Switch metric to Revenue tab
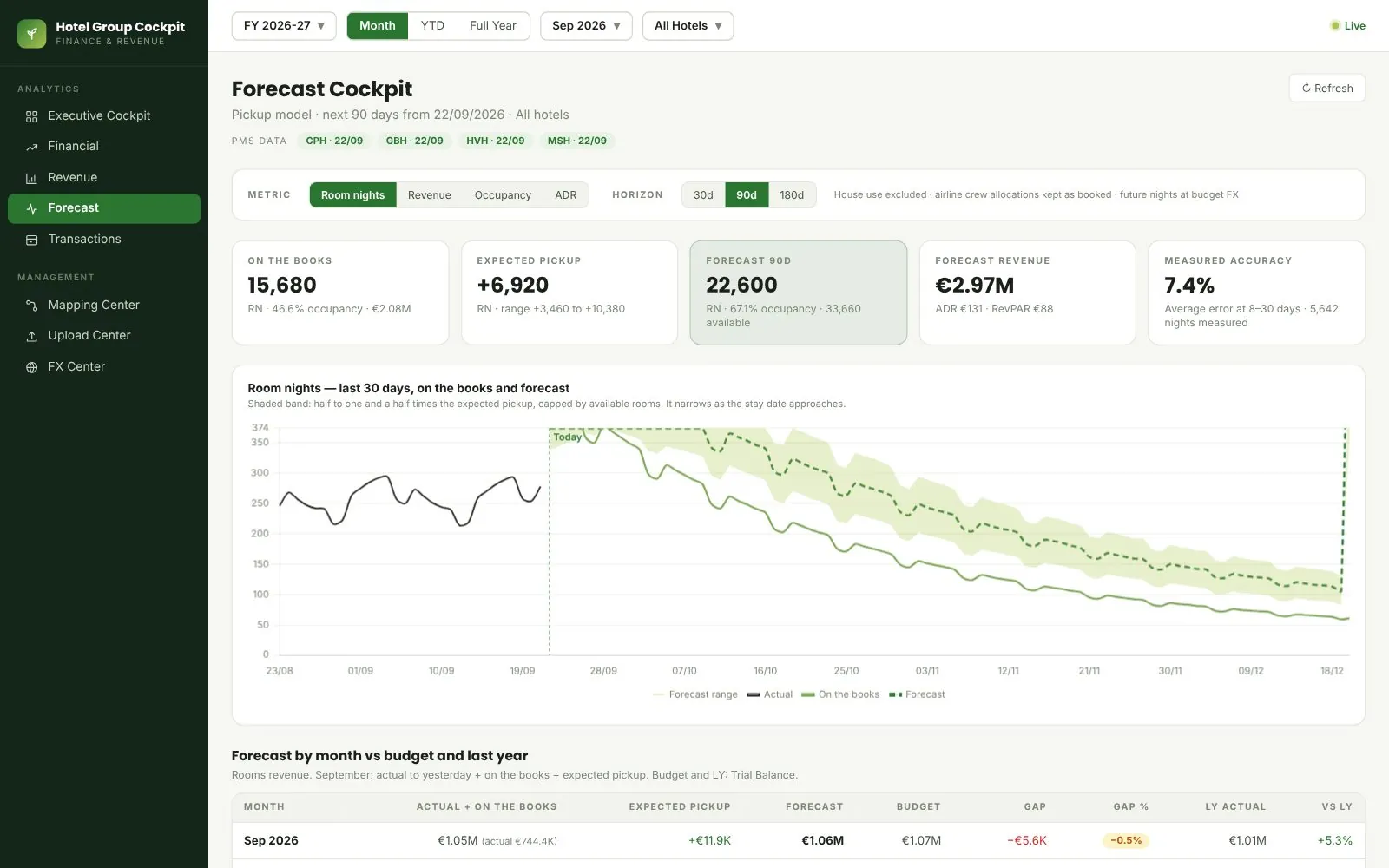 [430, 195]
